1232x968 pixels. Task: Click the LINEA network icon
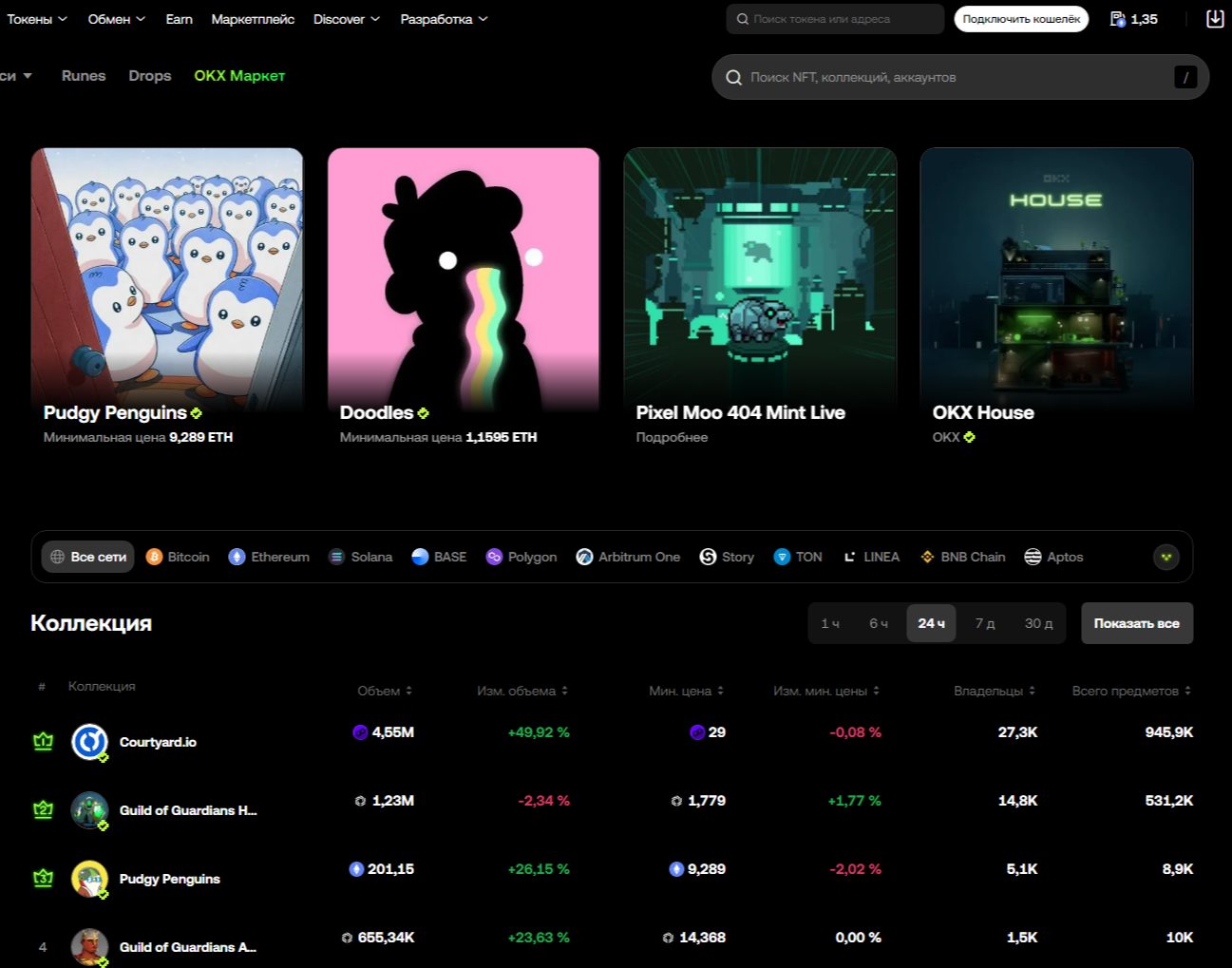click(x=850, y=557)
